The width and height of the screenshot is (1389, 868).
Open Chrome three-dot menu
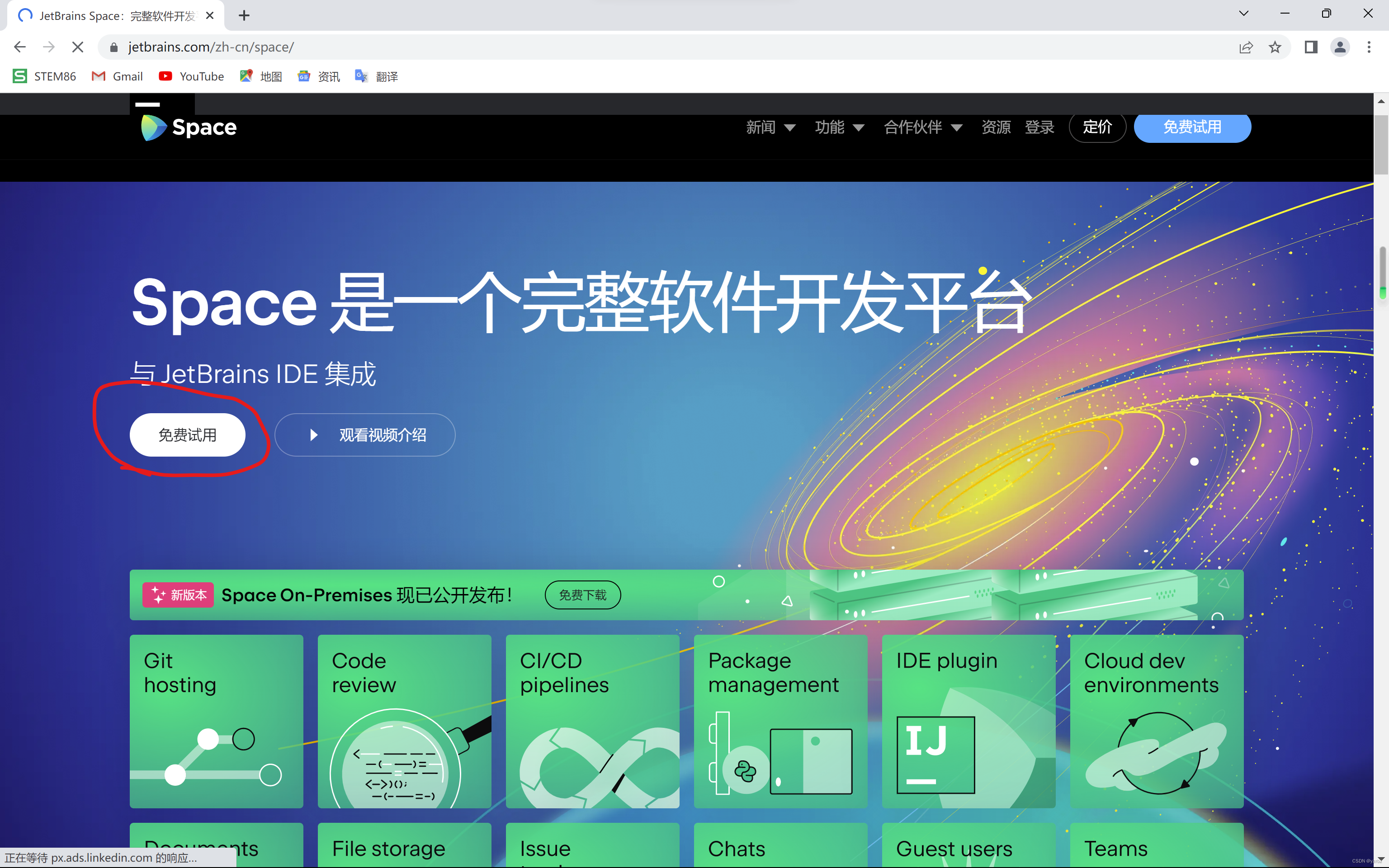coord(1369,47)
